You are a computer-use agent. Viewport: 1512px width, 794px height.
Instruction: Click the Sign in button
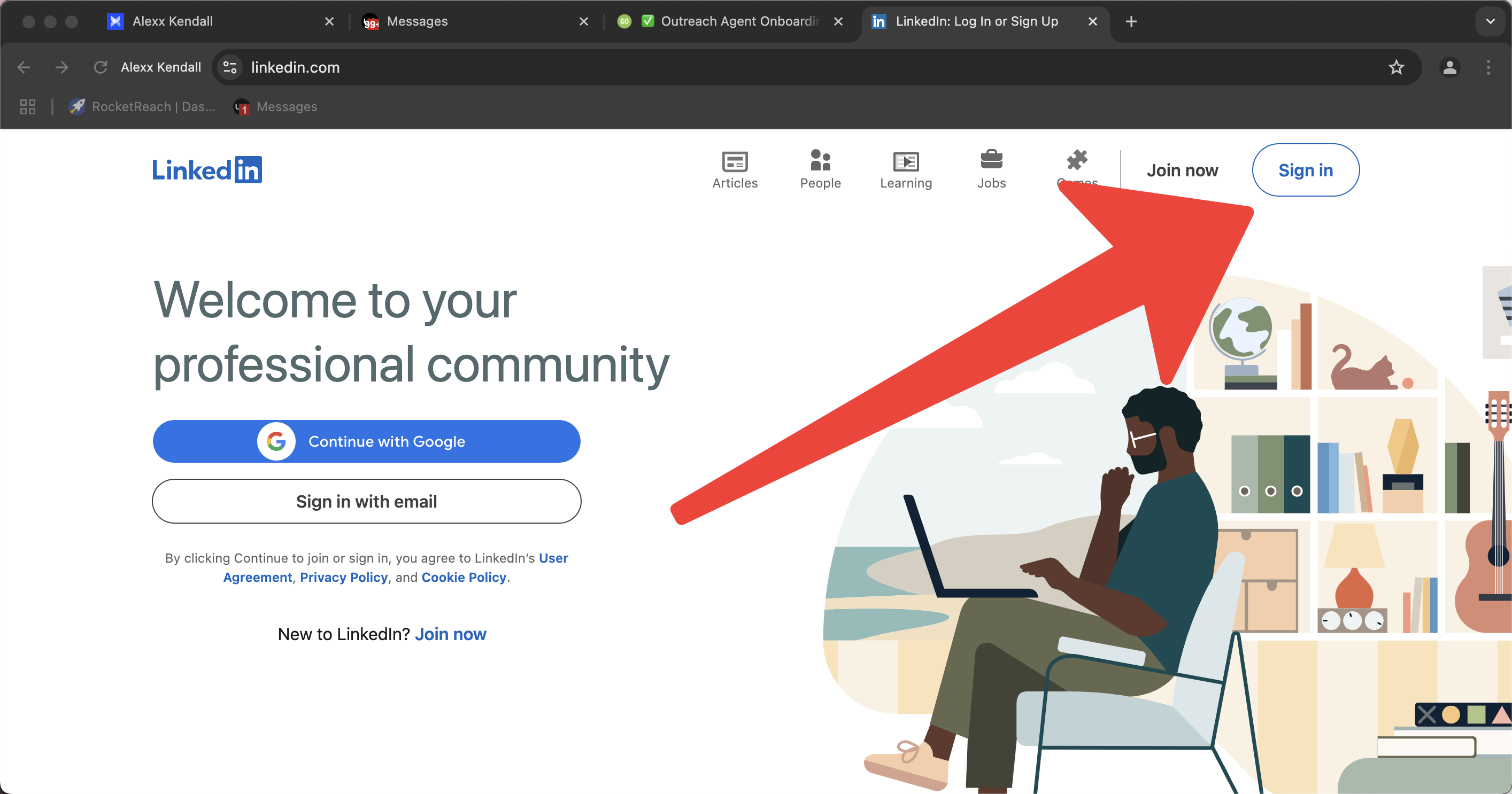tap(1306, 170)
